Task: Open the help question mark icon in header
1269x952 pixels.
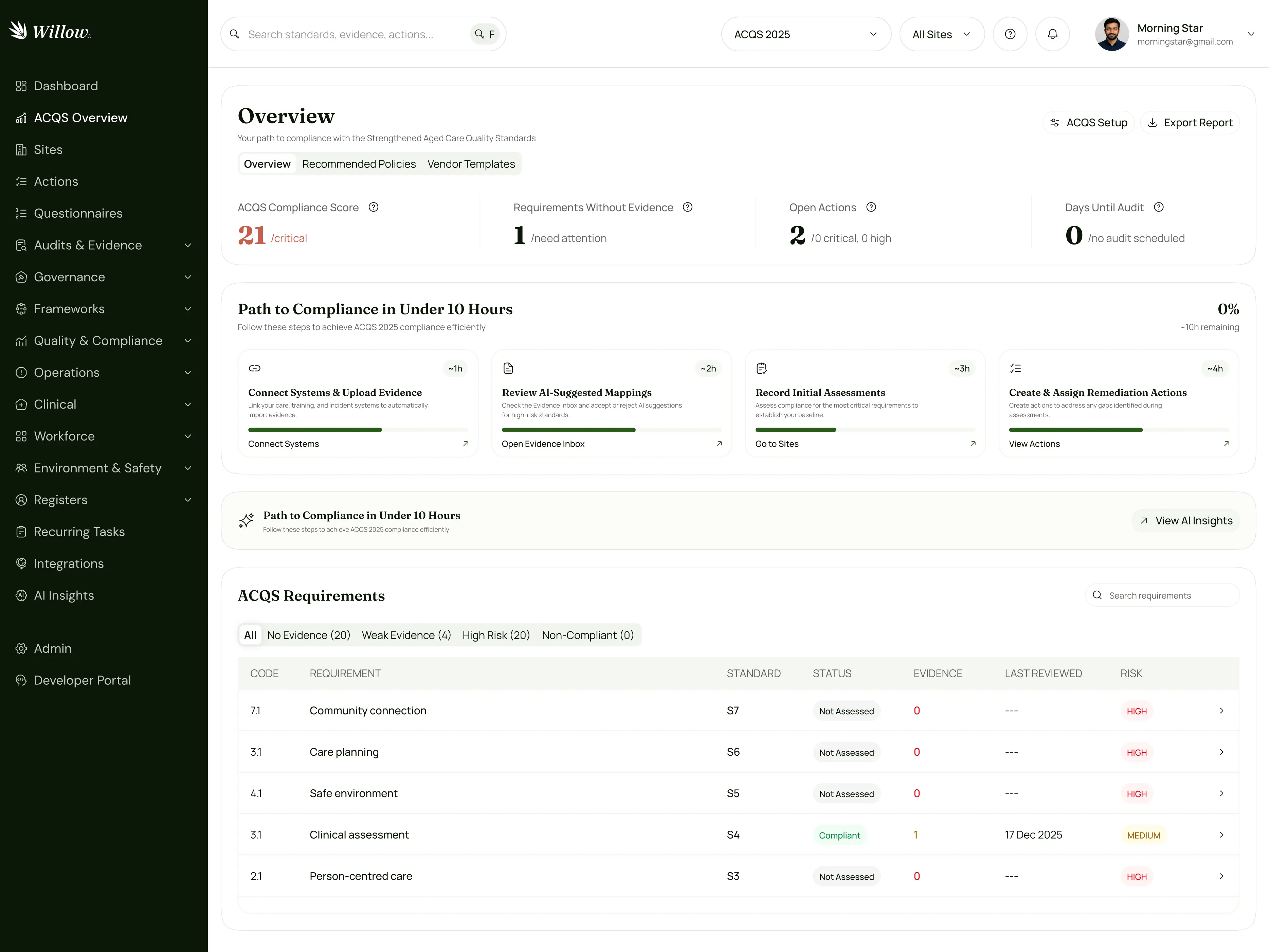Action: pos(1010,34)
